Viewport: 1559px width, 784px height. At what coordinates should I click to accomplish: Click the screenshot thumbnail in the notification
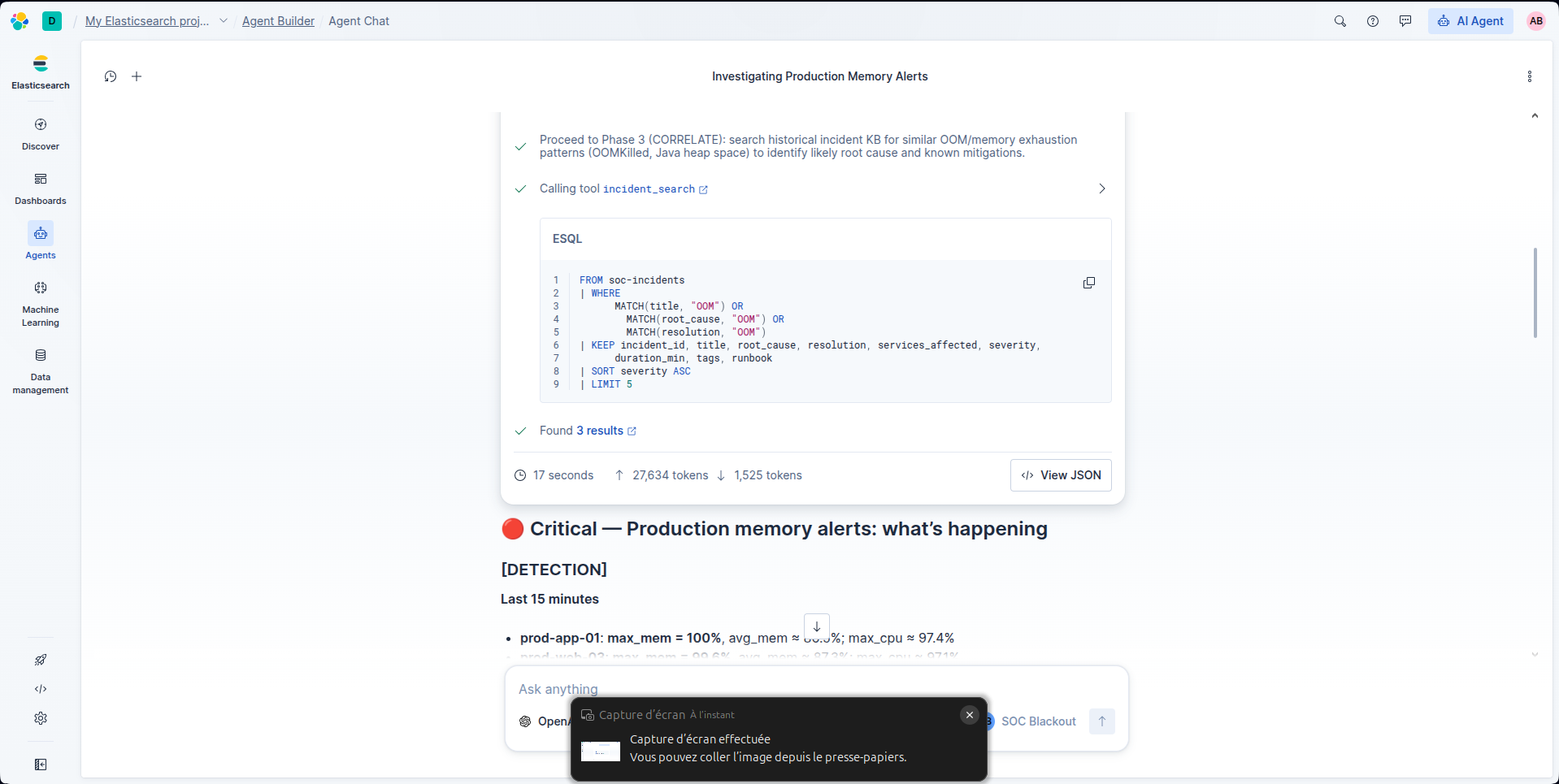(601, 752)
